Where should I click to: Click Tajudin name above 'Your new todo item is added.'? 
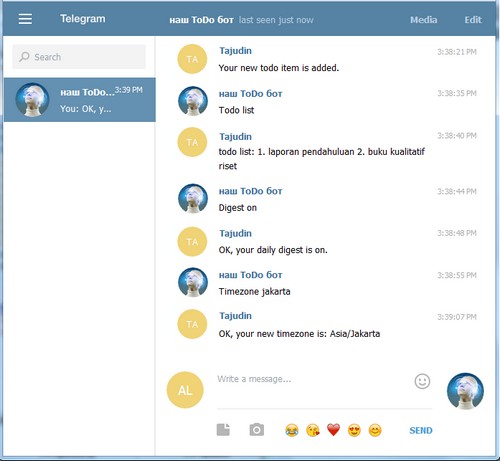pos(235,51)
